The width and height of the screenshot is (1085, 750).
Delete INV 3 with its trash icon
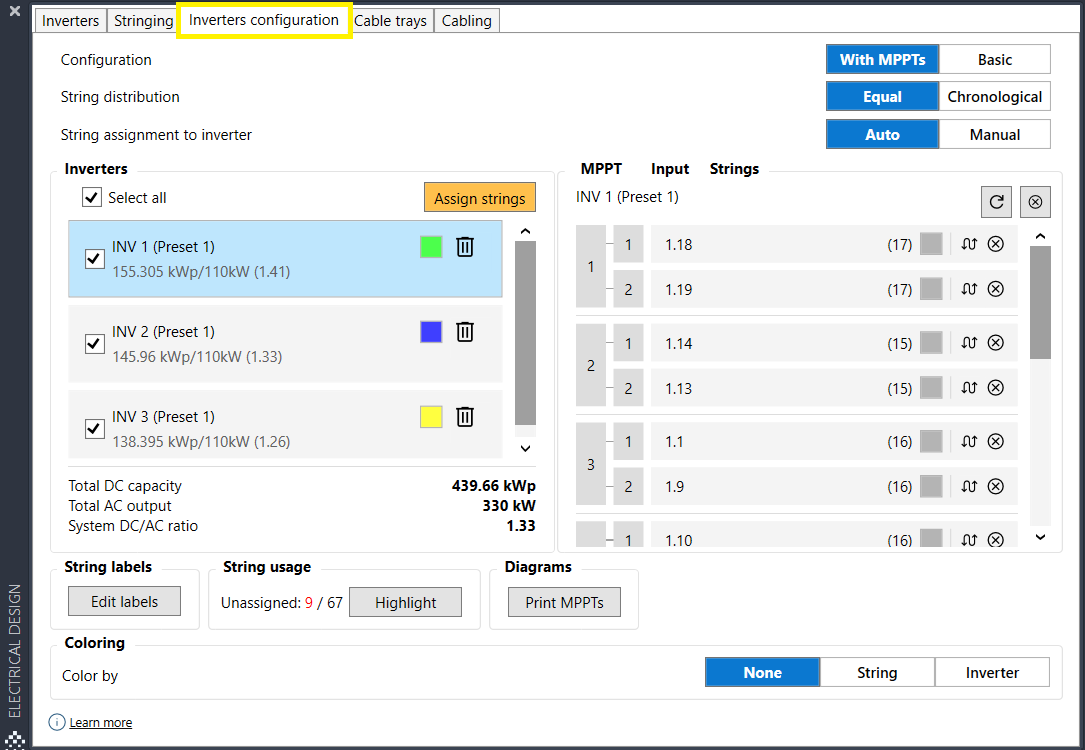point(464,416)
